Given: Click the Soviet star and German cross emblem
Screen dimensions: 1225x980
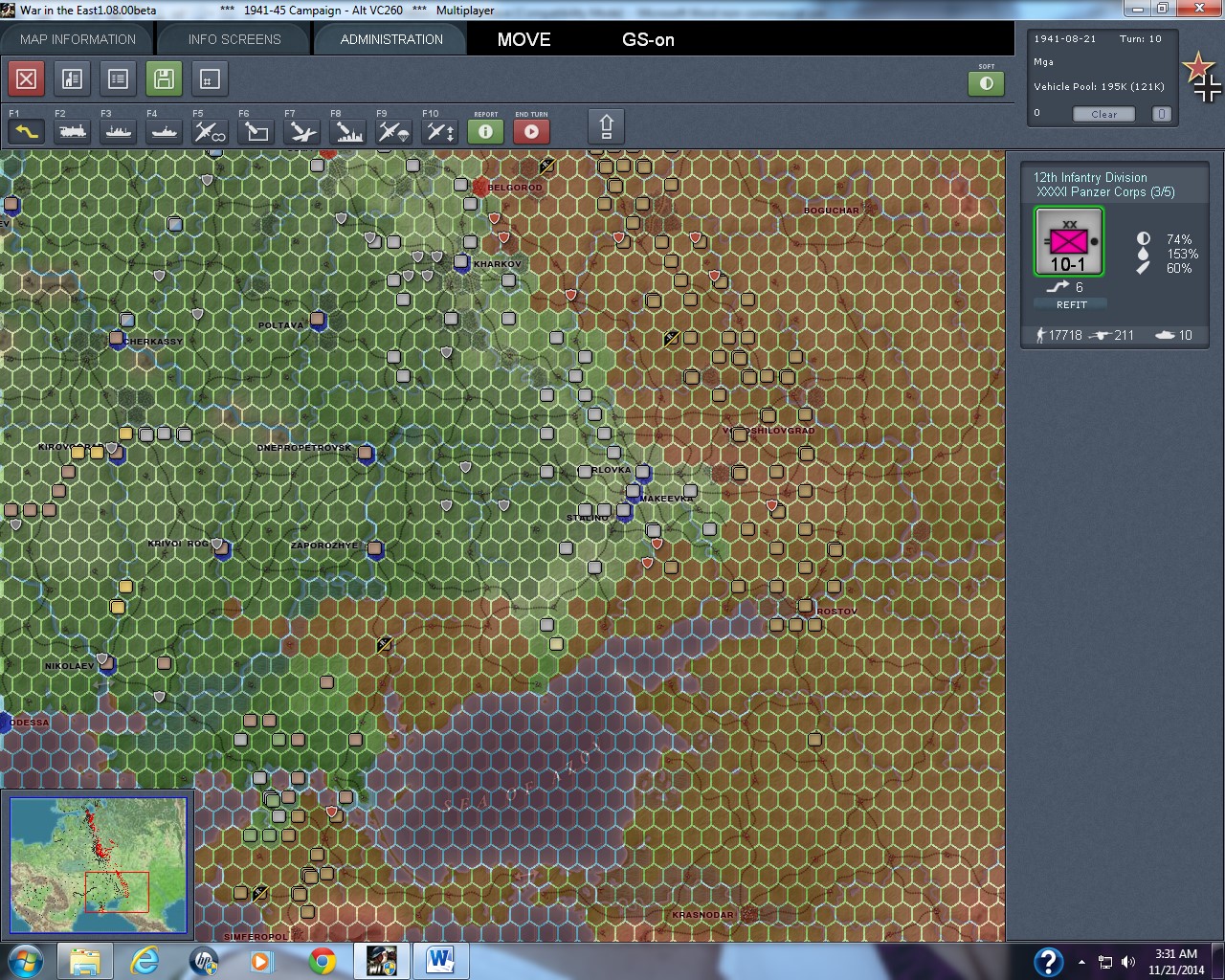Looking at the screenshot, I should point(1201,77).
